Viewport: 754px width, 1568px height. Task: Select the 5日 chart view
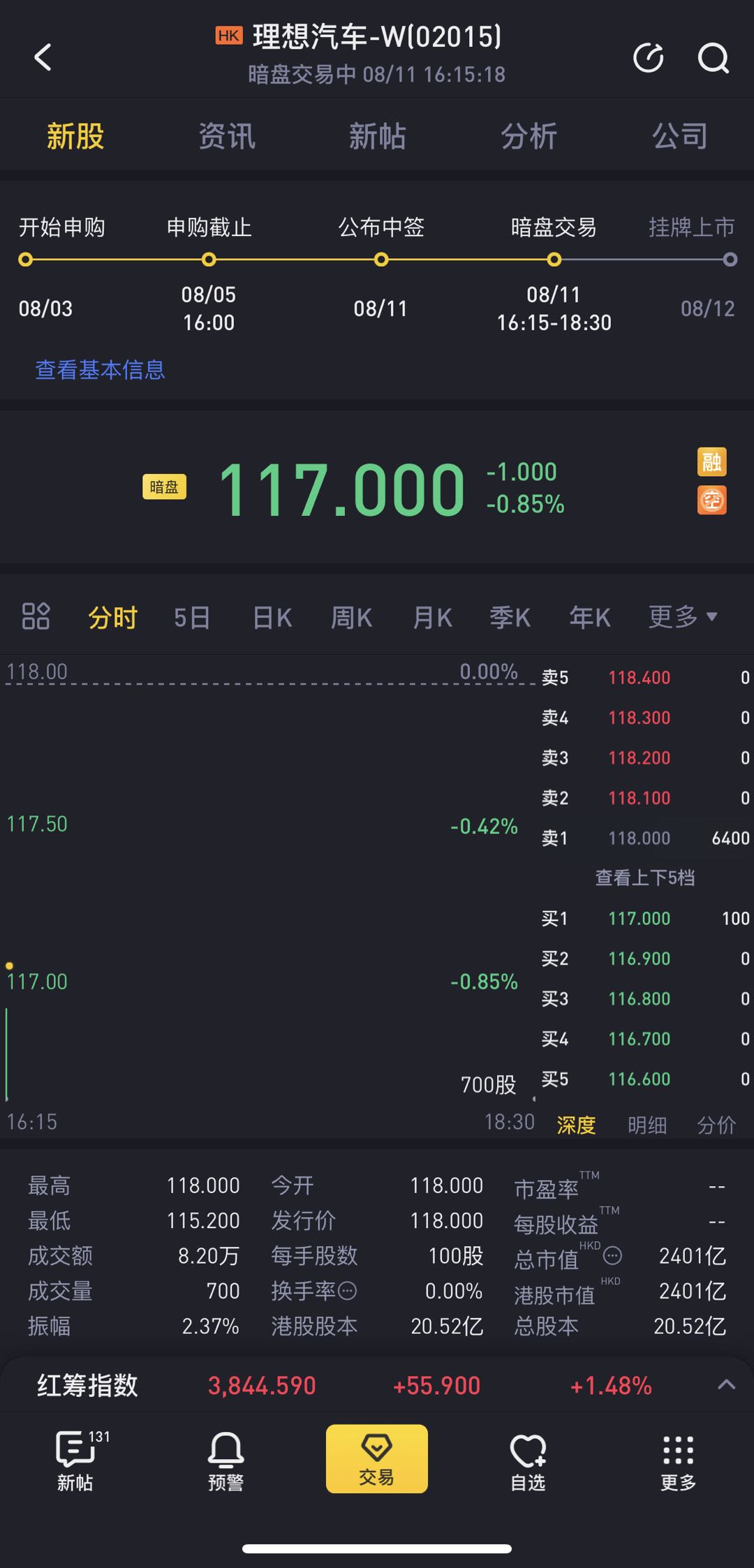pyautogui.click(x=192, y=617)
